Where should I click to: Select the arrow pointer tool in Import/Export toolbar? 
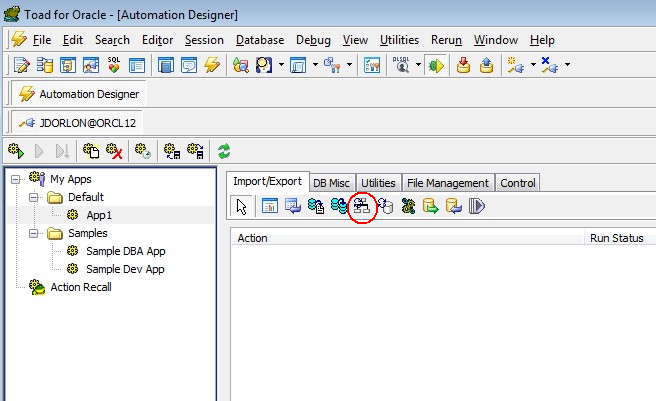[241, 207]
